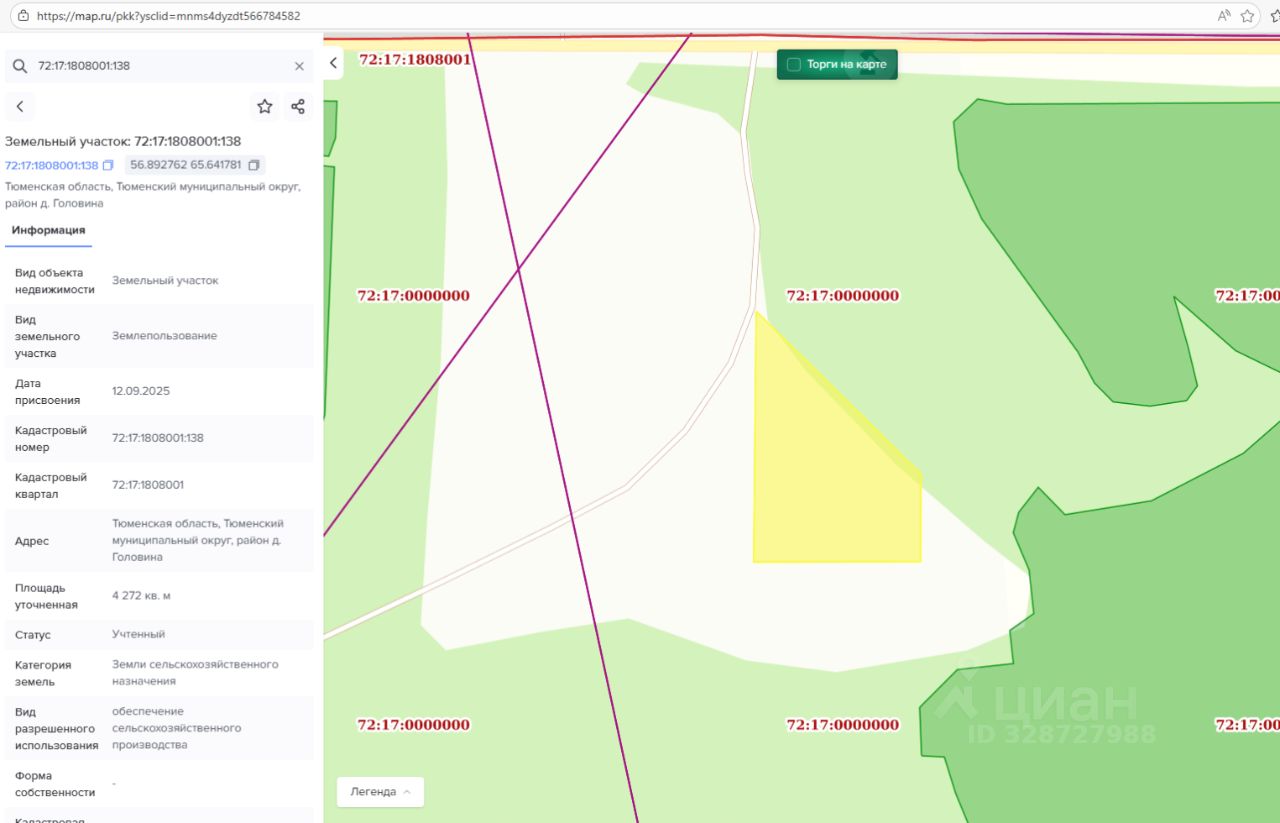This screenshot has width=1280, height=823.
Task: View site information icon in address bar
Action: [x=23, y=16]
